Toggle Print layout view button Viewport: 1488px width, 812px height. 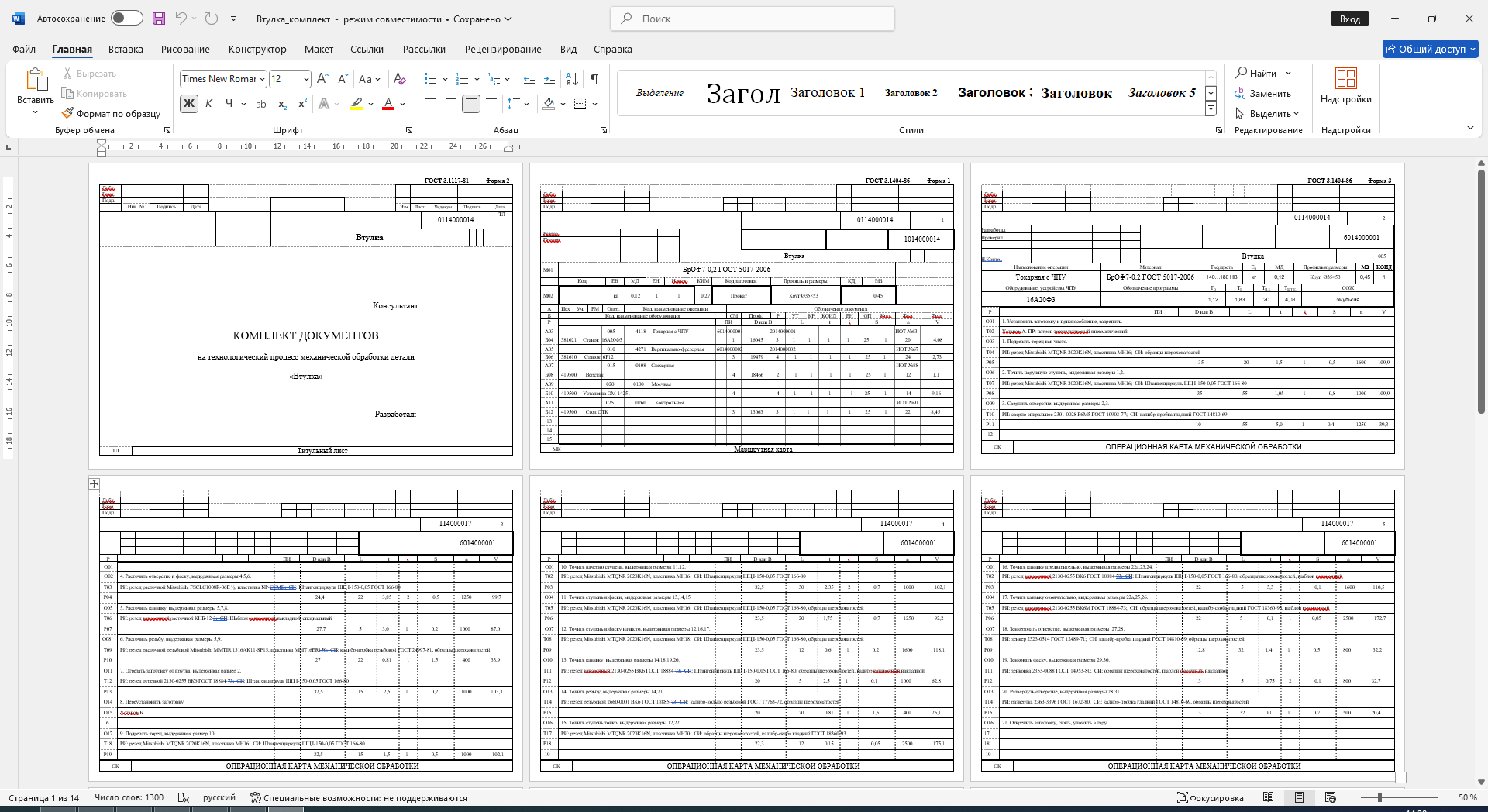pos(1300,797)
